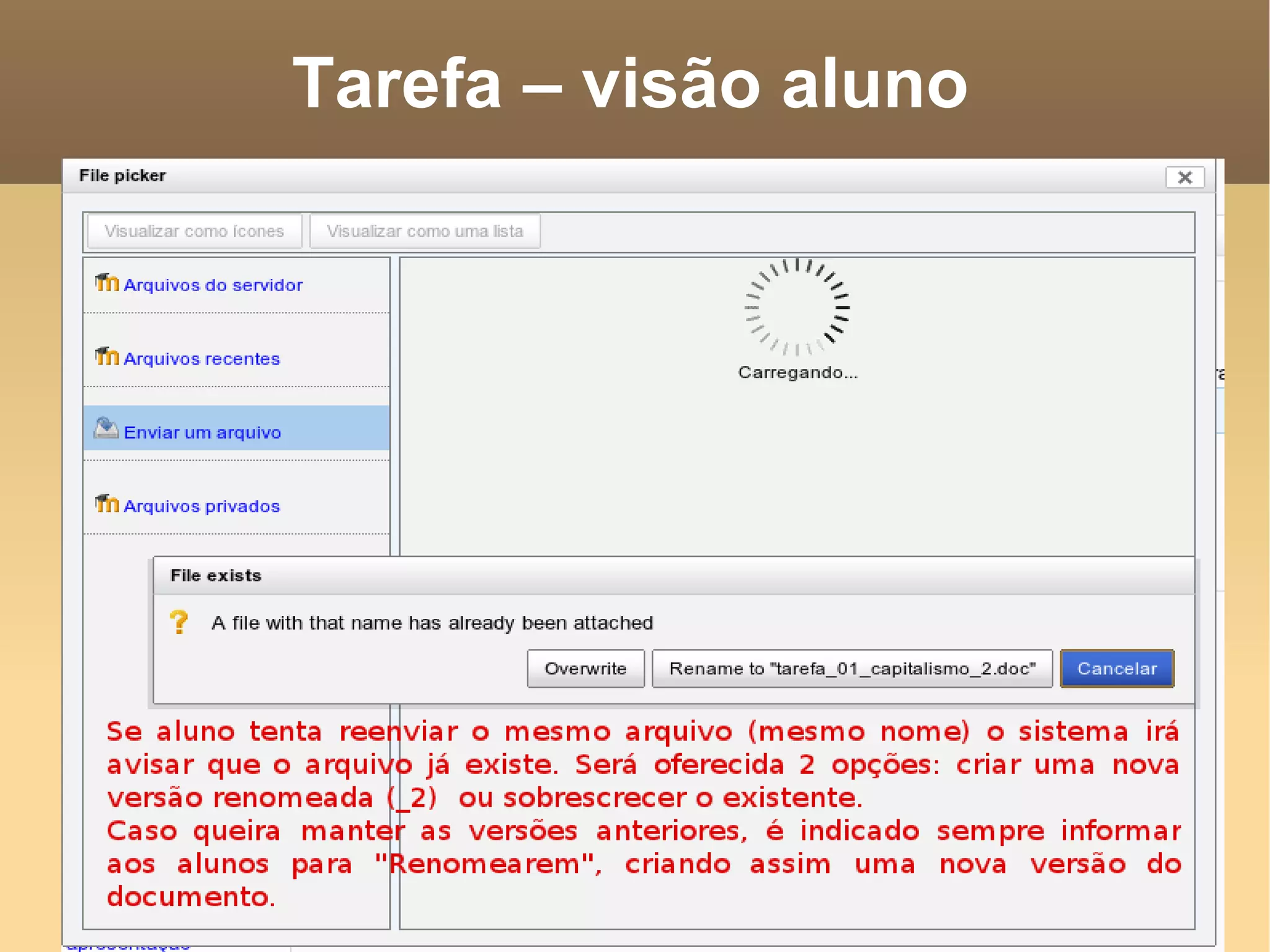
Task: Click the File exists dialog title
Action: tap(216, 576)
